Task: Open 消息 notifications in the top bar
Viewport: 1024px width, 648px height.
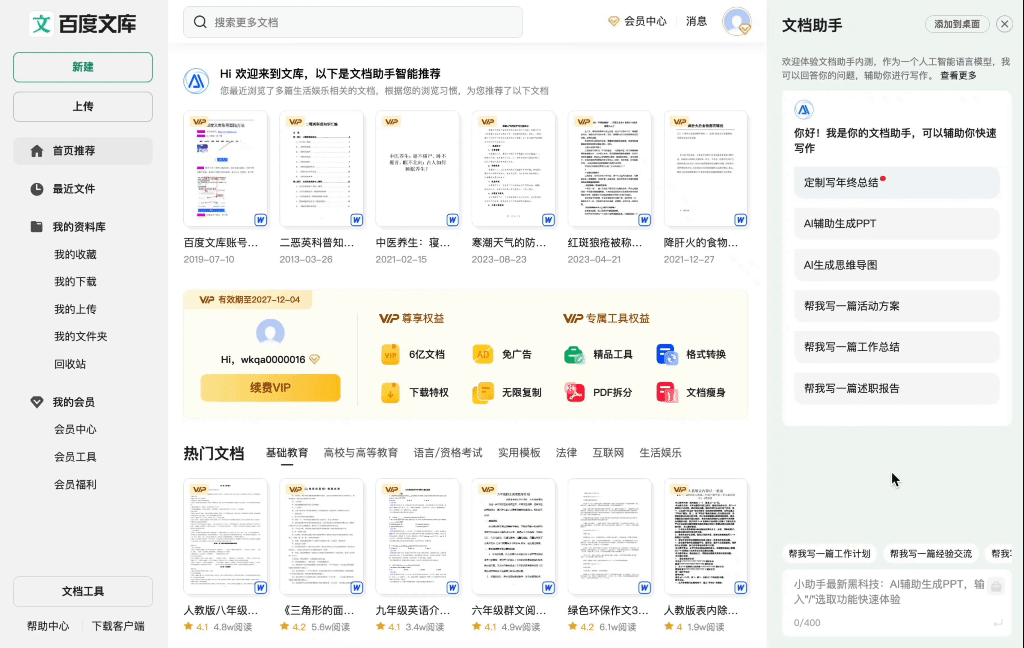Action: point(695,21)
